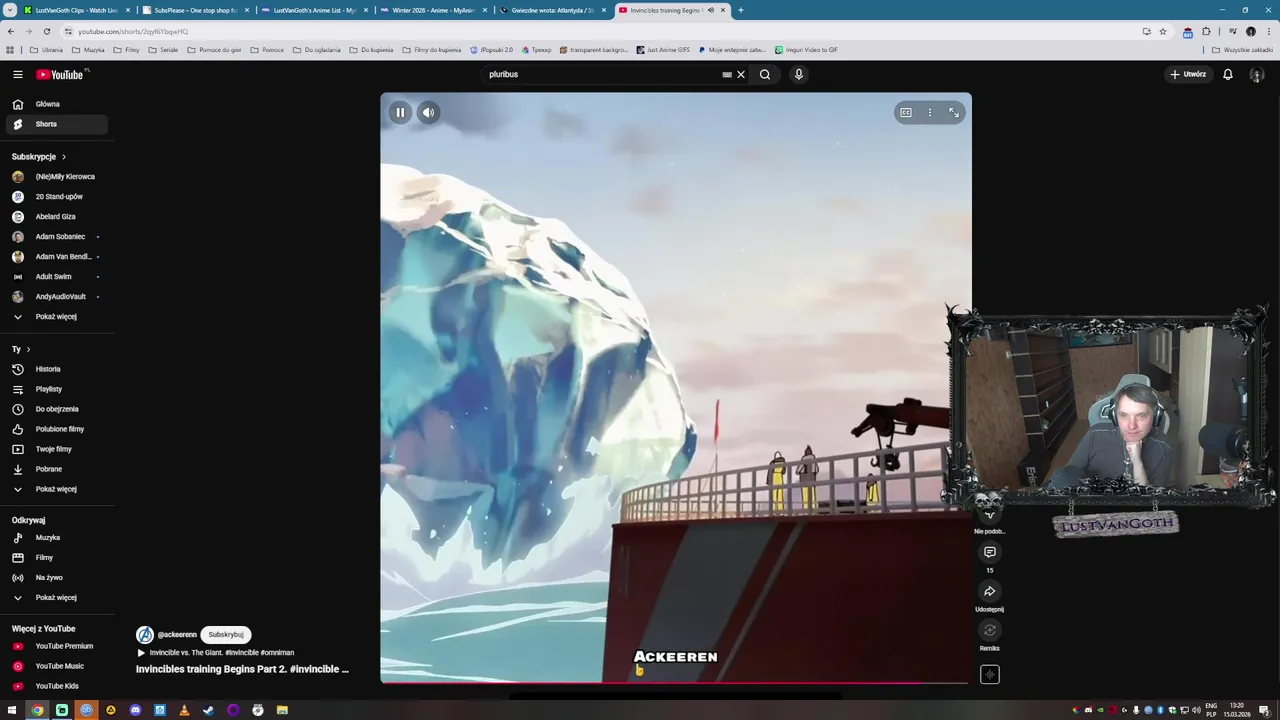Open YouTube Premium link
1280x720 pixels.
point(56,646)
